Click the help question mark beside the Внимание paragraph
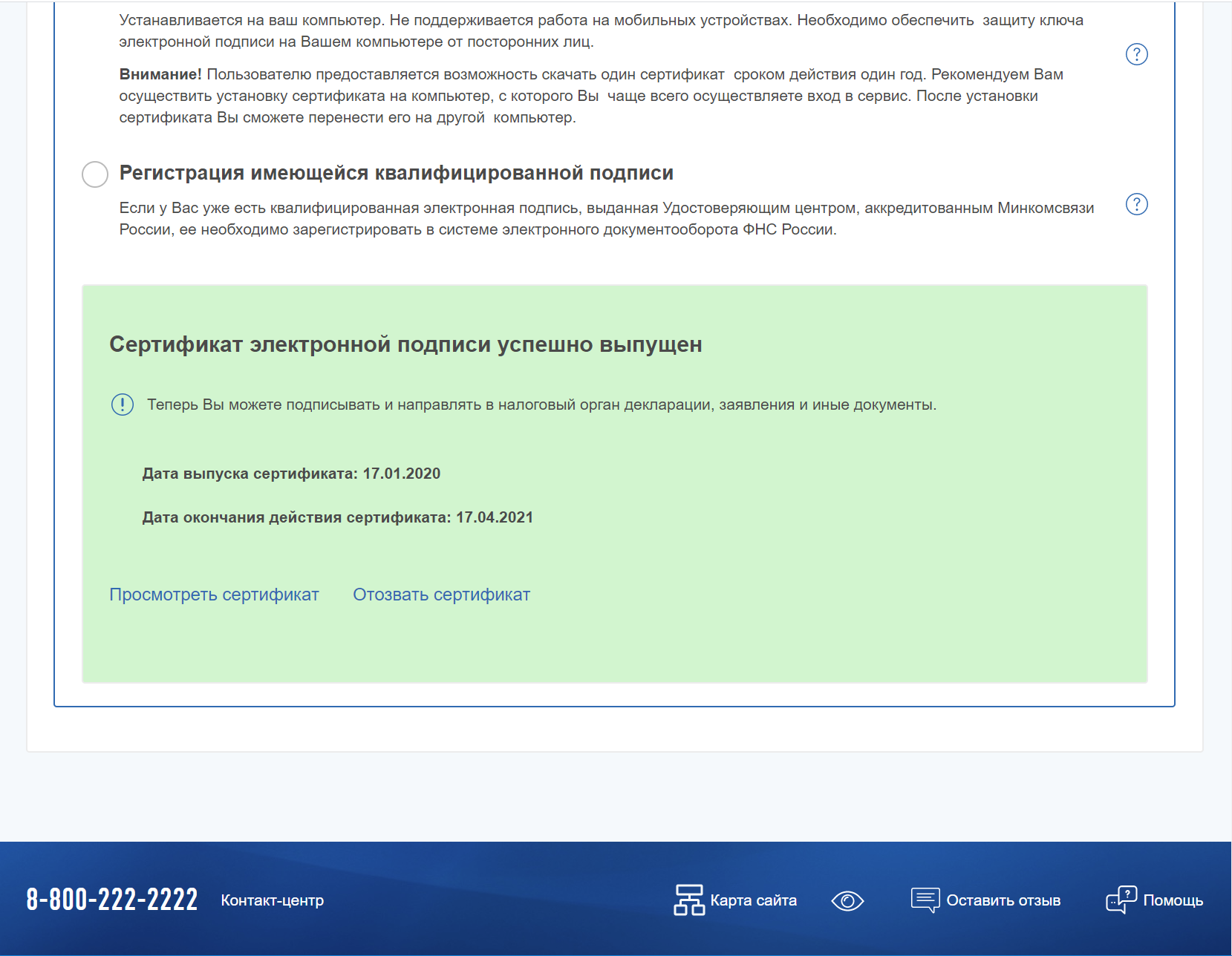The image size is (1232, 956). tap(1136, 54)
